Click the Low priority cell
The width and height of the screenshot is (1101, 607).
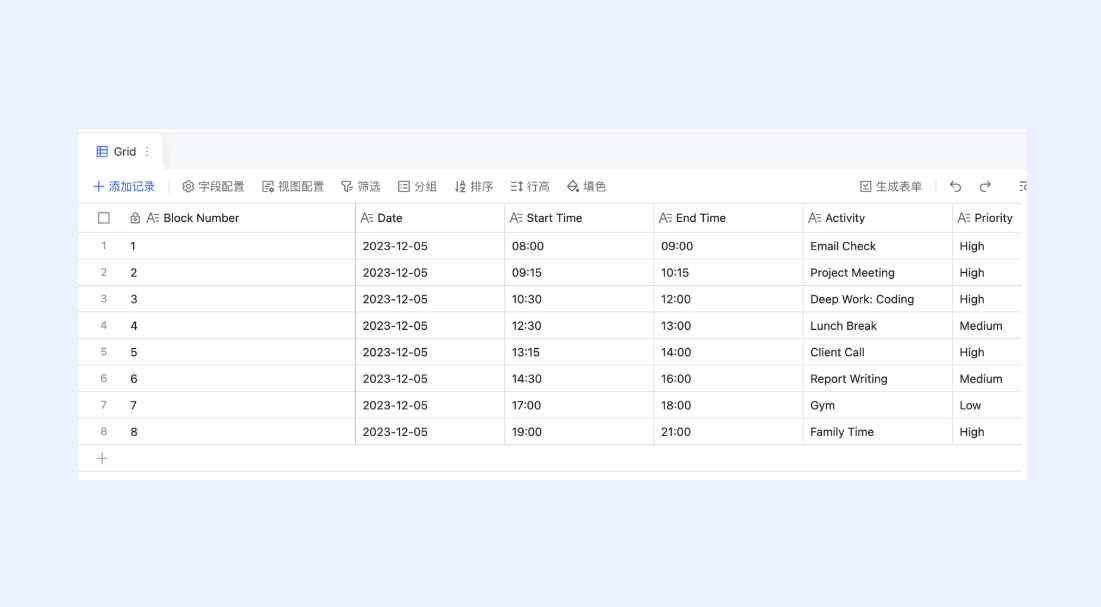pos(987,405)
